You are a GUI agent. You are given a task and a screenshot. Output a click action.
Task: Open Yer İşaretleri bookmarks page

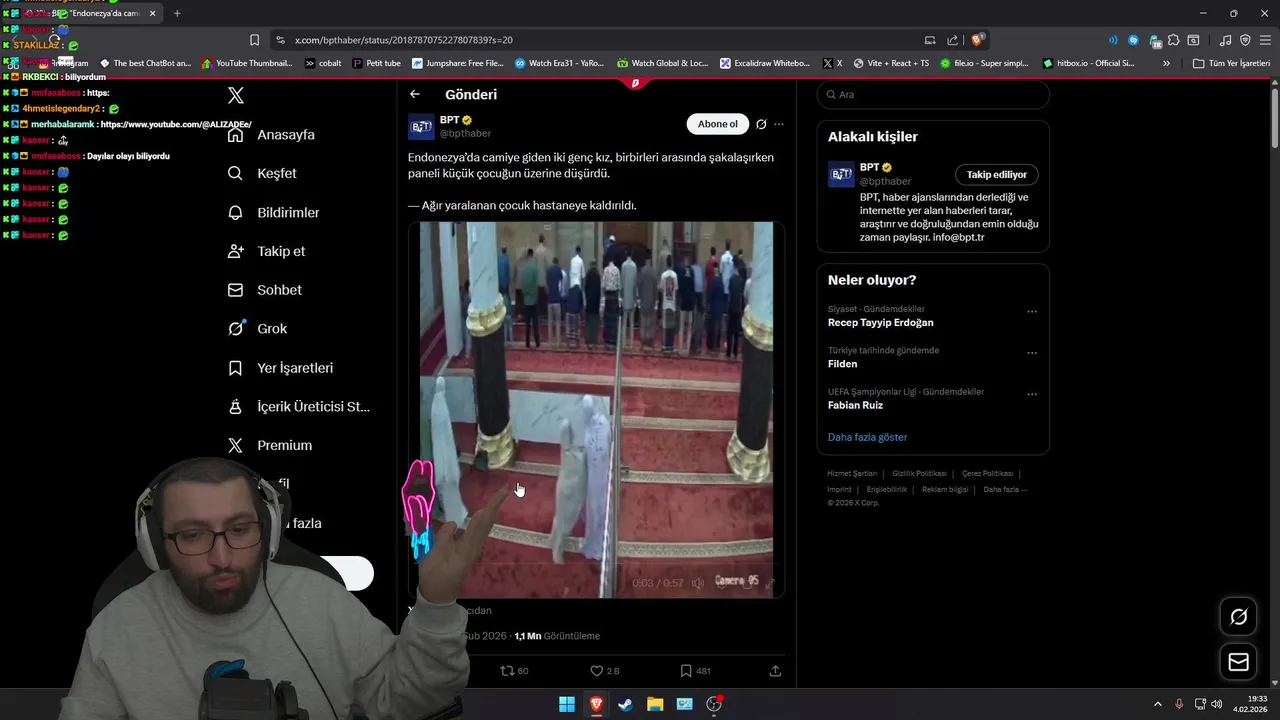(281, 368)
